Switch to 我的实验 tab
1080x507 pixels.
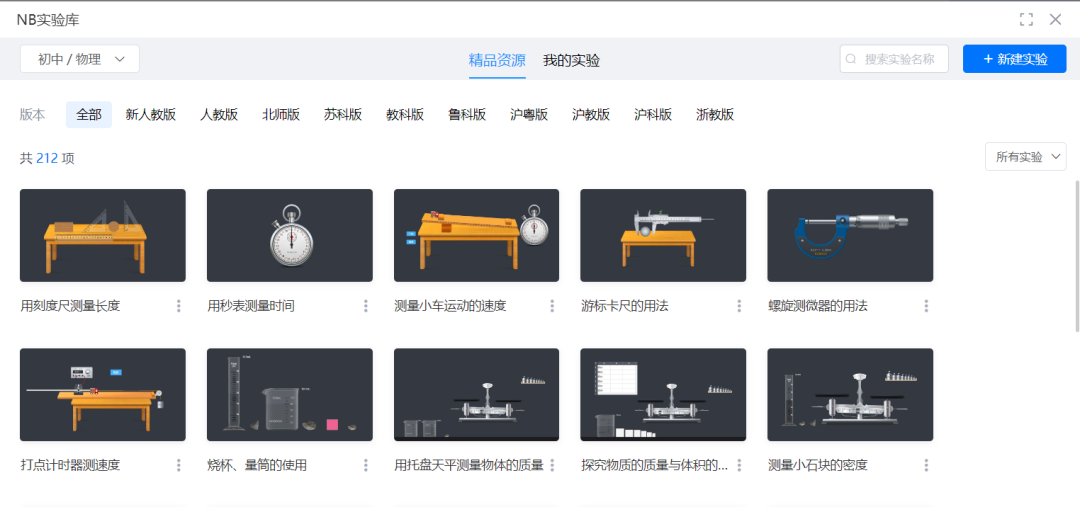(571, 60)
